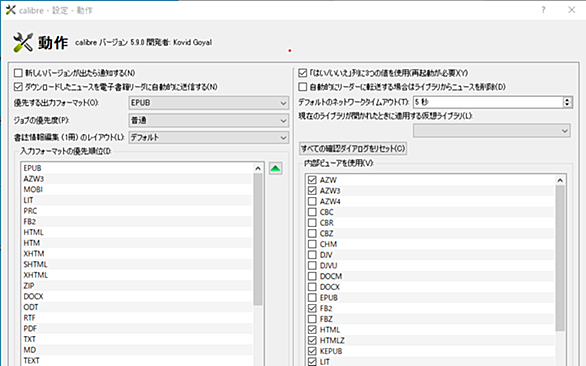Open the virtual library dropdown
Screen dimensions: 586x366
(x=491, y=131)
